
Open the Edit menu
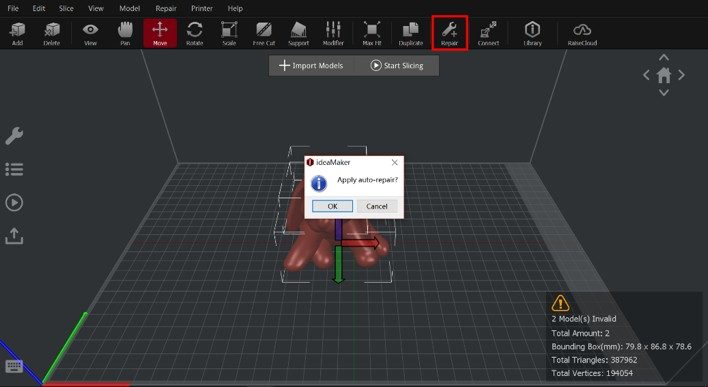tap(39, 8)
